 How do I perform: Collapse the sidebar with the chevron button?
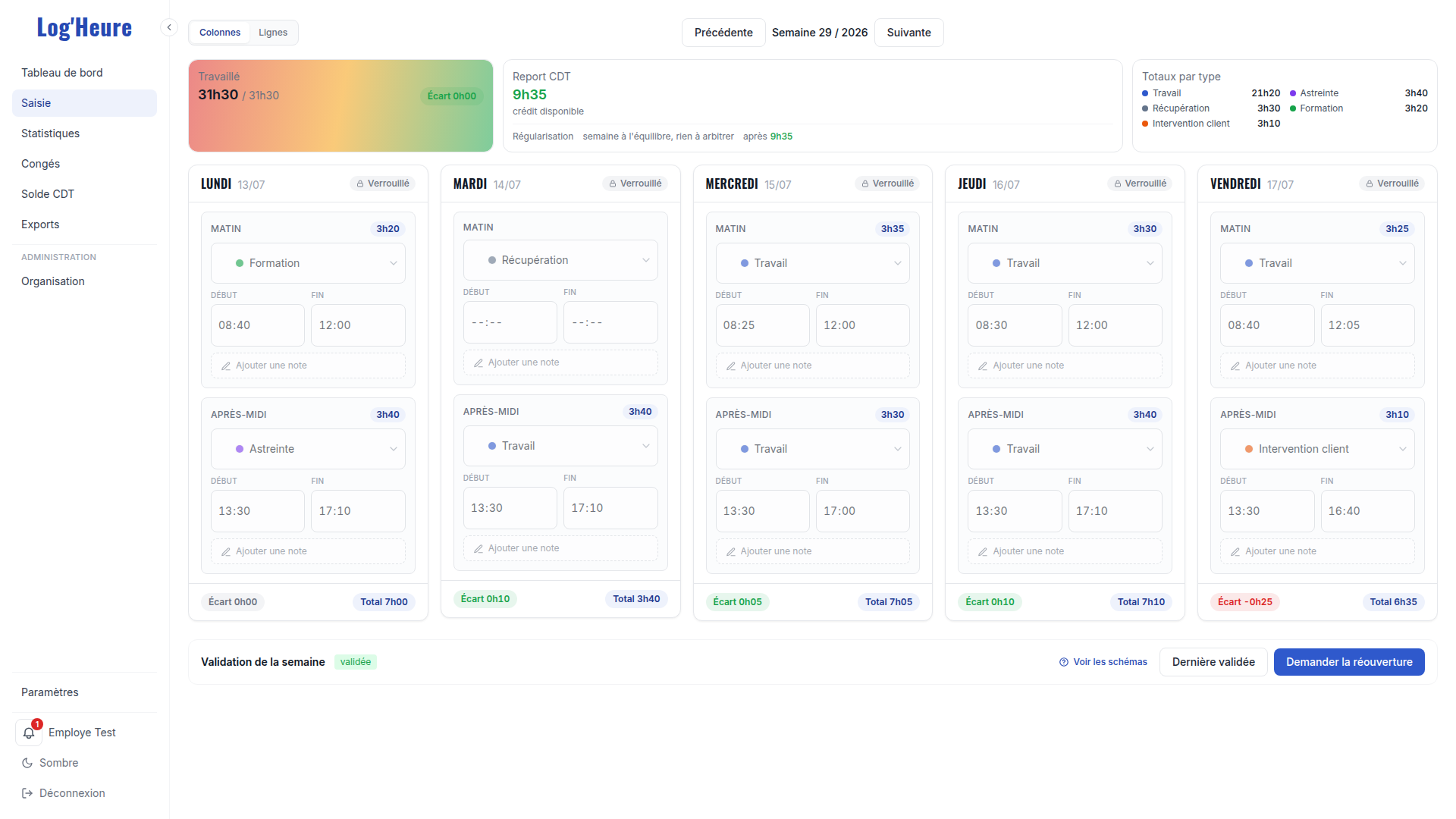click(x=169, y=27)
